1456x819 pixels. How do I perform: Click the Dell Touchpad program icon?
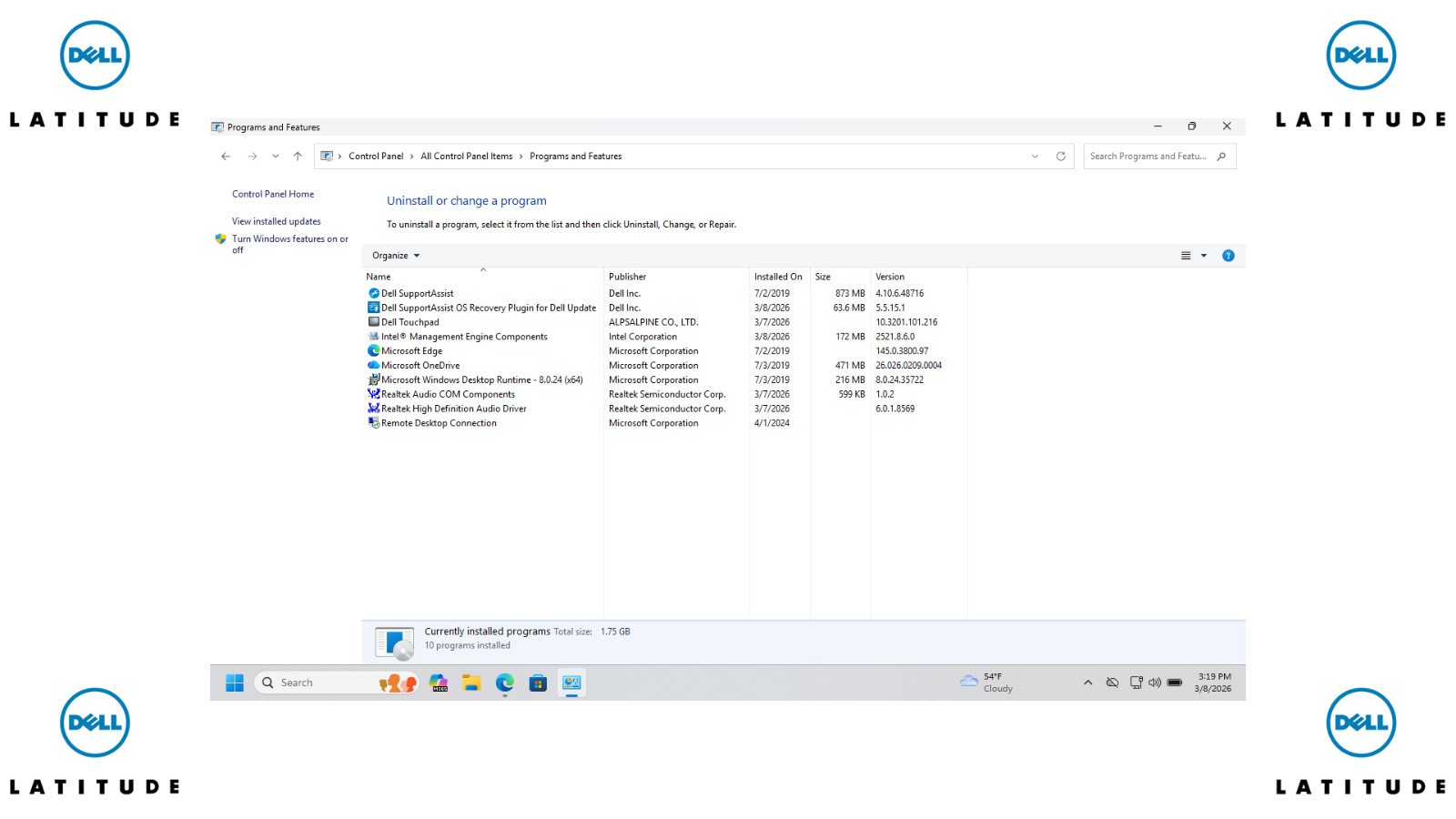tap(373, 322)
